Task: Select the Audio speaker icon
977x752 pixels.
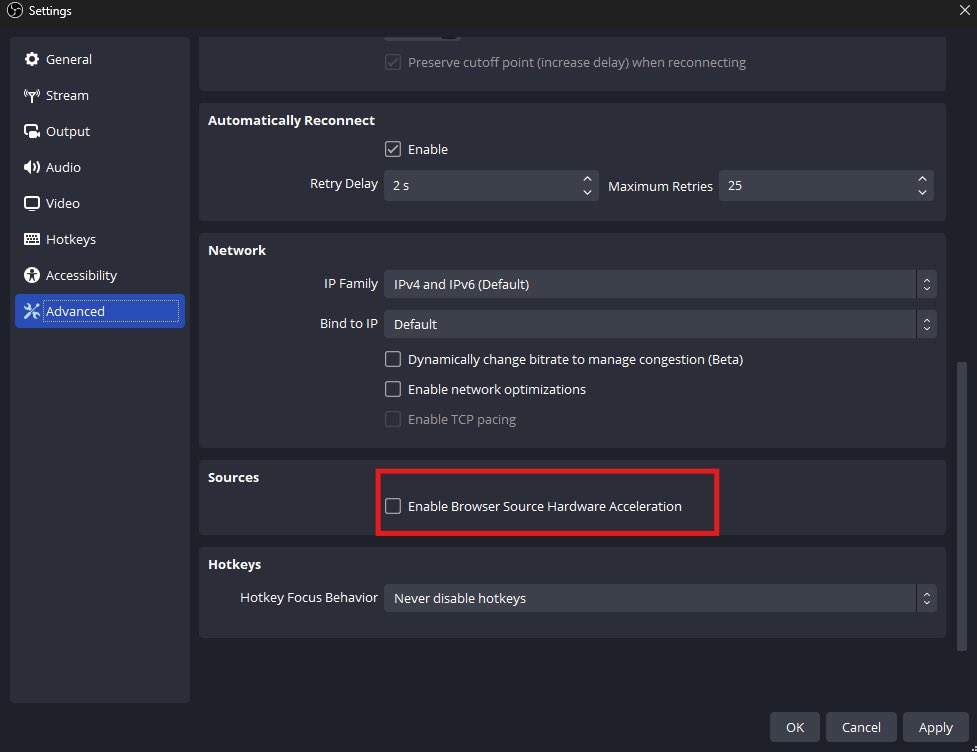Action: coord(32,167)
